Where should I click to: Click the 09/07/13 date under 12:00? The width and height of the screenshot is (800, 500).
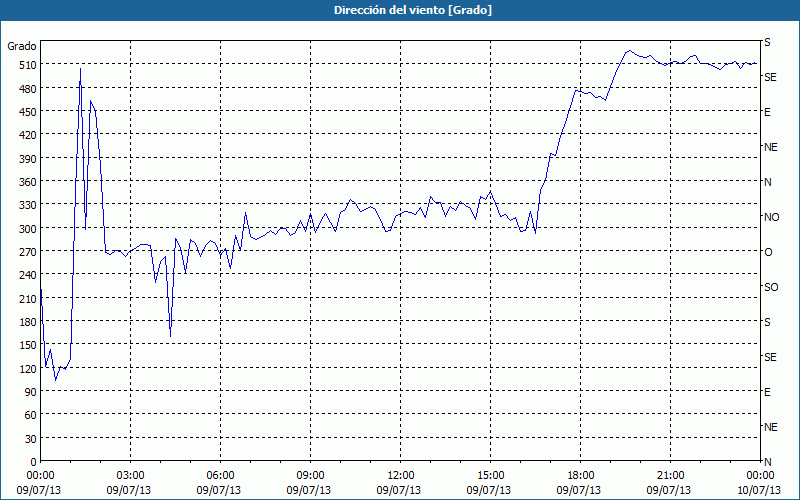click(398, 490)
